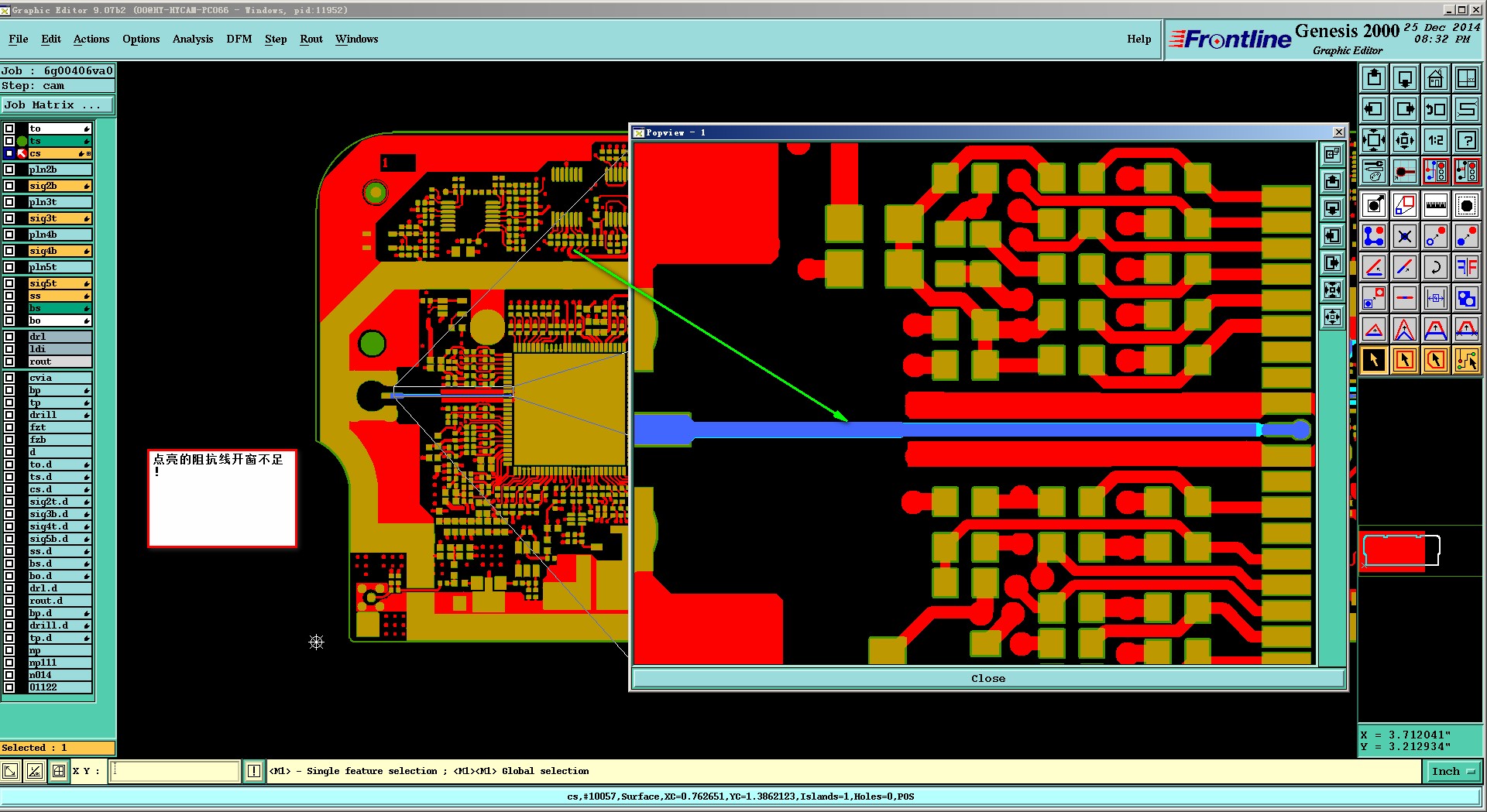
Task: Select the orange sig3t layer row
Action: click(x=60, y=218)
